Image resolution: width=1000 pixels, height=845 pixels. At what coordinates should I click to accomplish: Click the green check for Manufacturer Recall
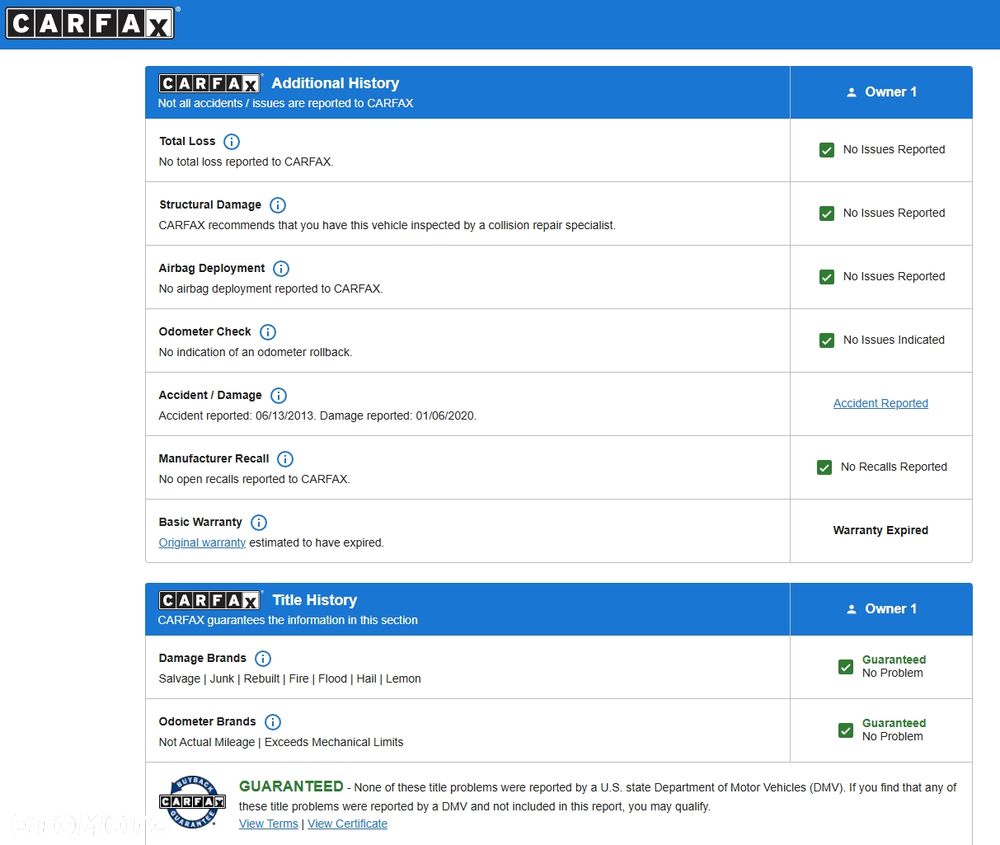tap(824, 467)
